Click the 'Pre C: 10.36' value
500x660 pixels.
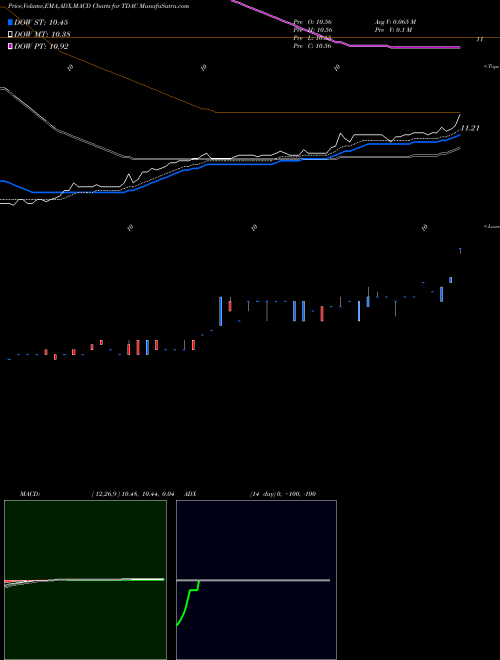point(313,46)
